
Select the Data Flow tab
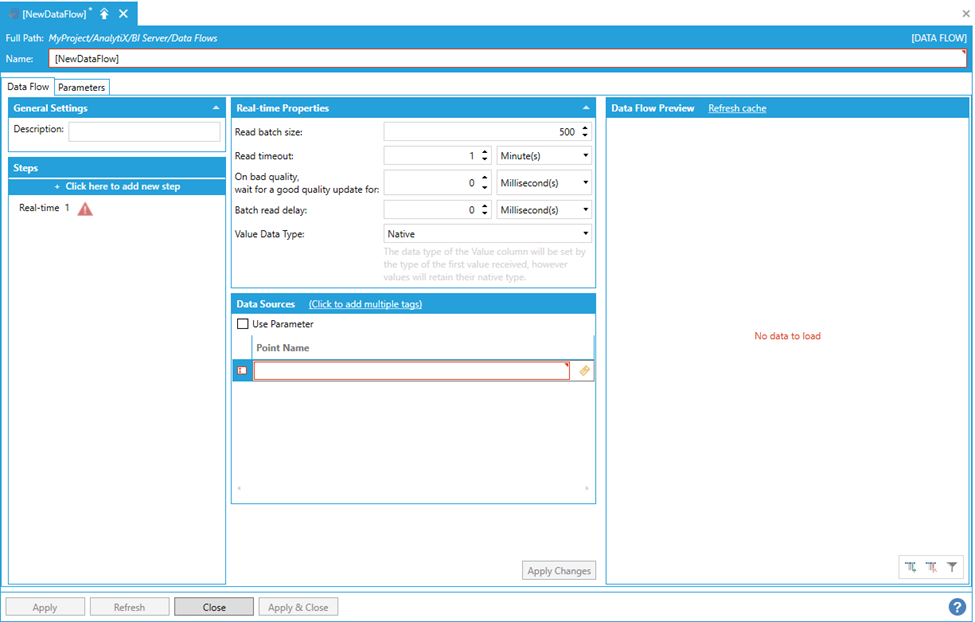[x=28, y=88]
